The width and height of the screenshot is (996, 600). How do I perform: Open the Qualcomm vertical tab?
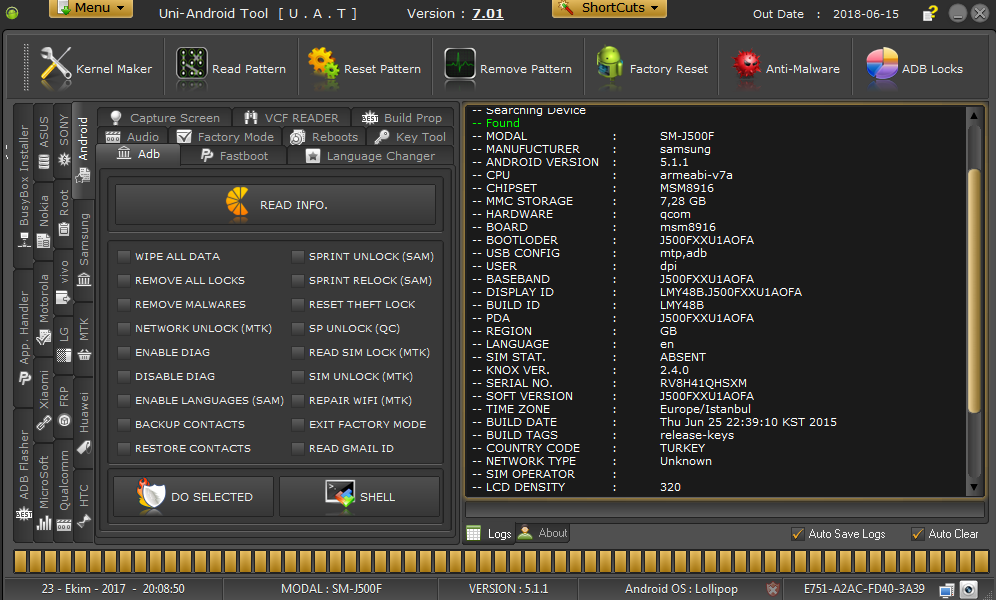pos(64,490)
